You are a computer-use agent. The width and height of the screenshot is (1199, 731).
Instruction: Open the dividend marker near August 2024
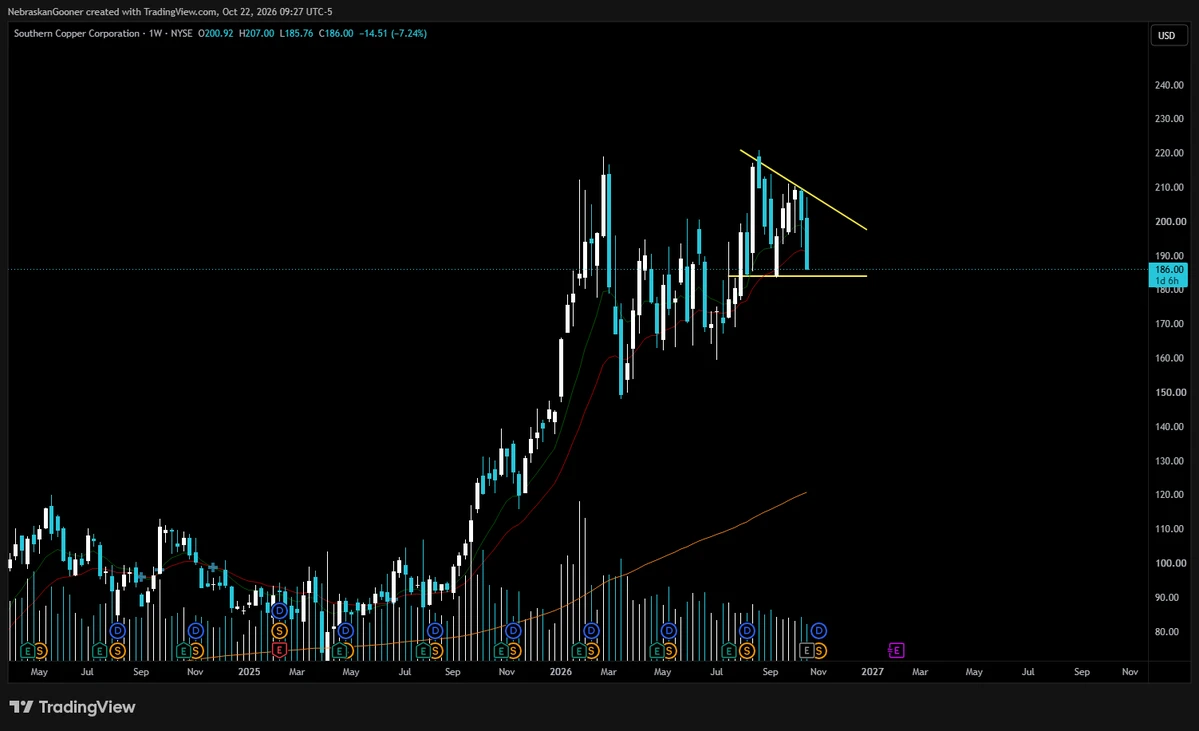coord(117,631)
